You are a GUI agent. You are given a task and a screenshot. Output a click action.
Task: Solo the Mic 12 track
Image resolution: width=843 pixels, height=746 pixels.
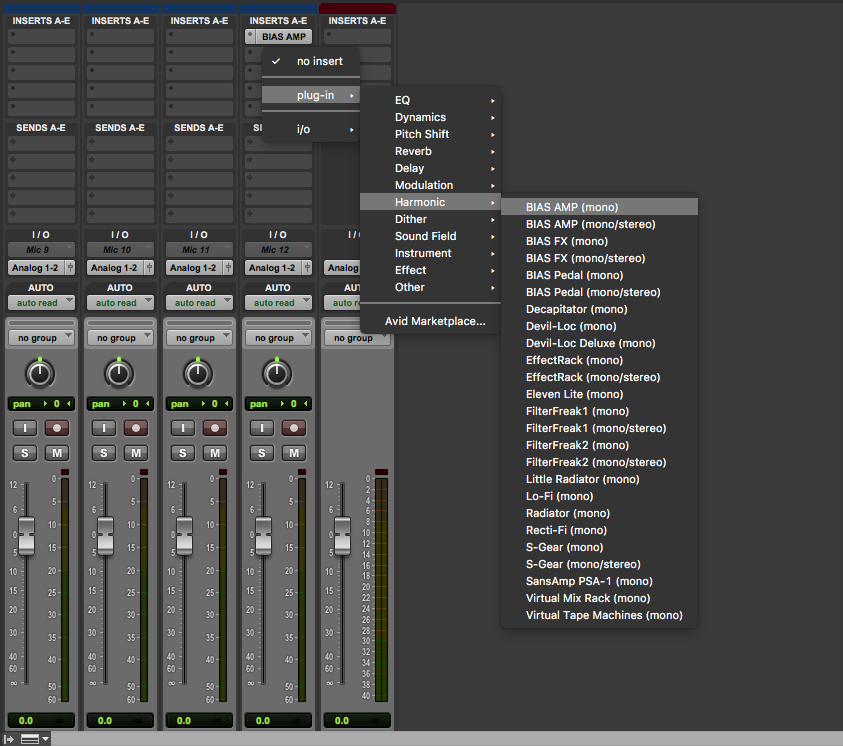point(262,453)
